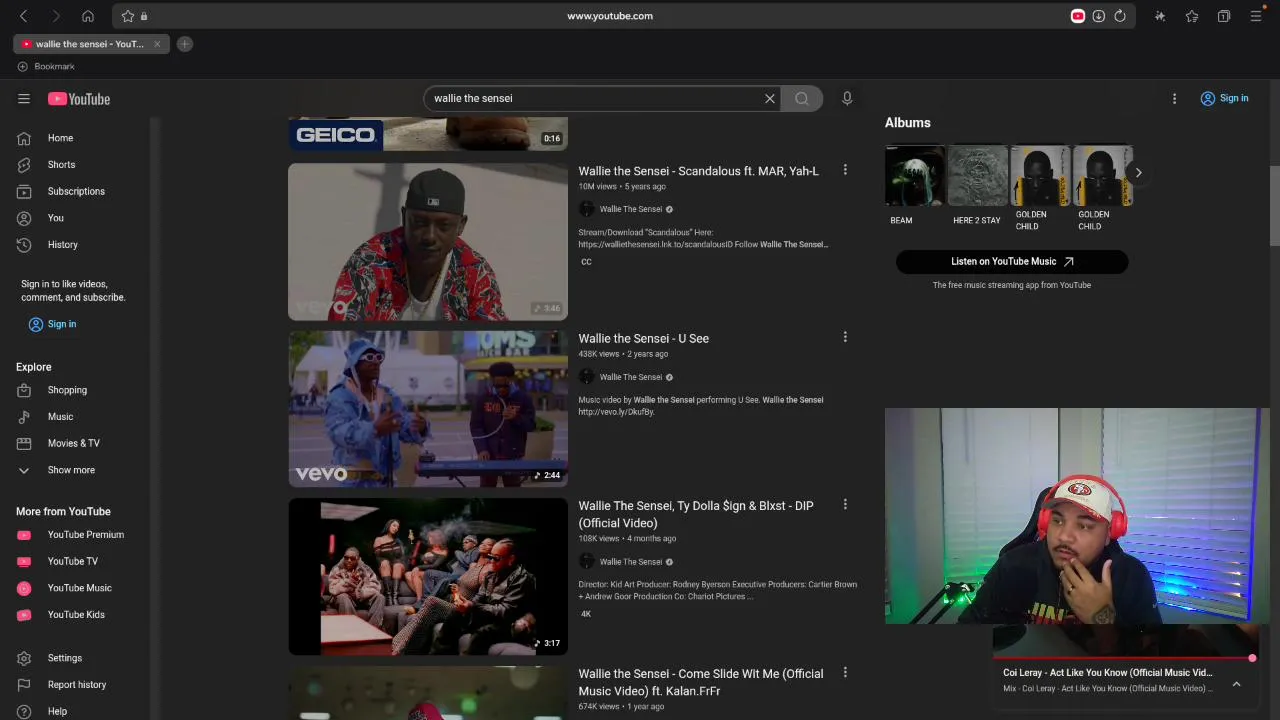
Task: Open title Wallie the Sensei - U See
Action: tap(643, 339)
